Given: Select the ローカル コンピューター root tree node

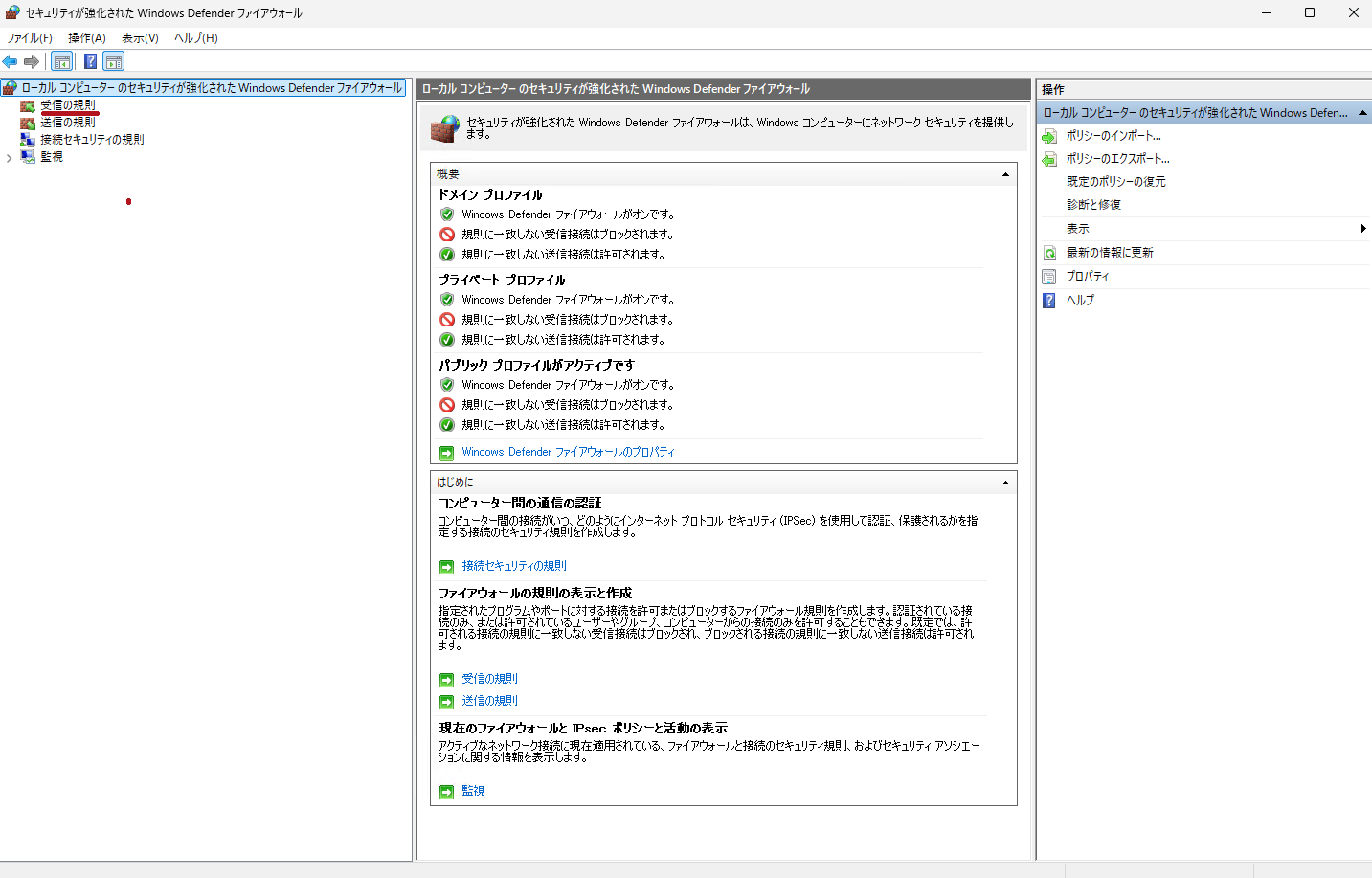Looking at the screenshot, I should (212, 88).
